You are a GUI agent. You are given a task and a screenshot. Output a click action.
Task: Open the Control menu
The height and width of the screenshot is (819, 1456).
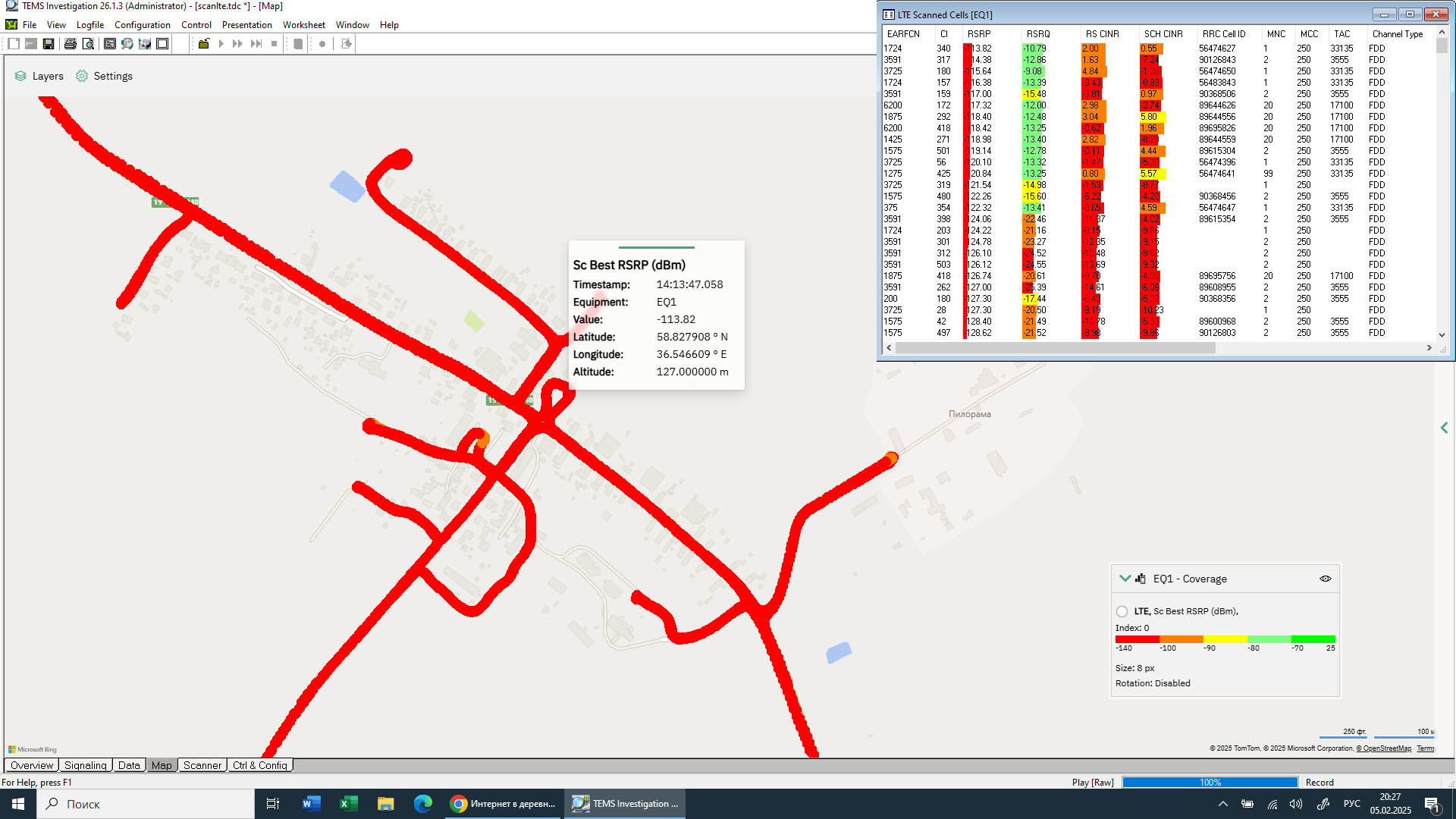tap(196, 25)
